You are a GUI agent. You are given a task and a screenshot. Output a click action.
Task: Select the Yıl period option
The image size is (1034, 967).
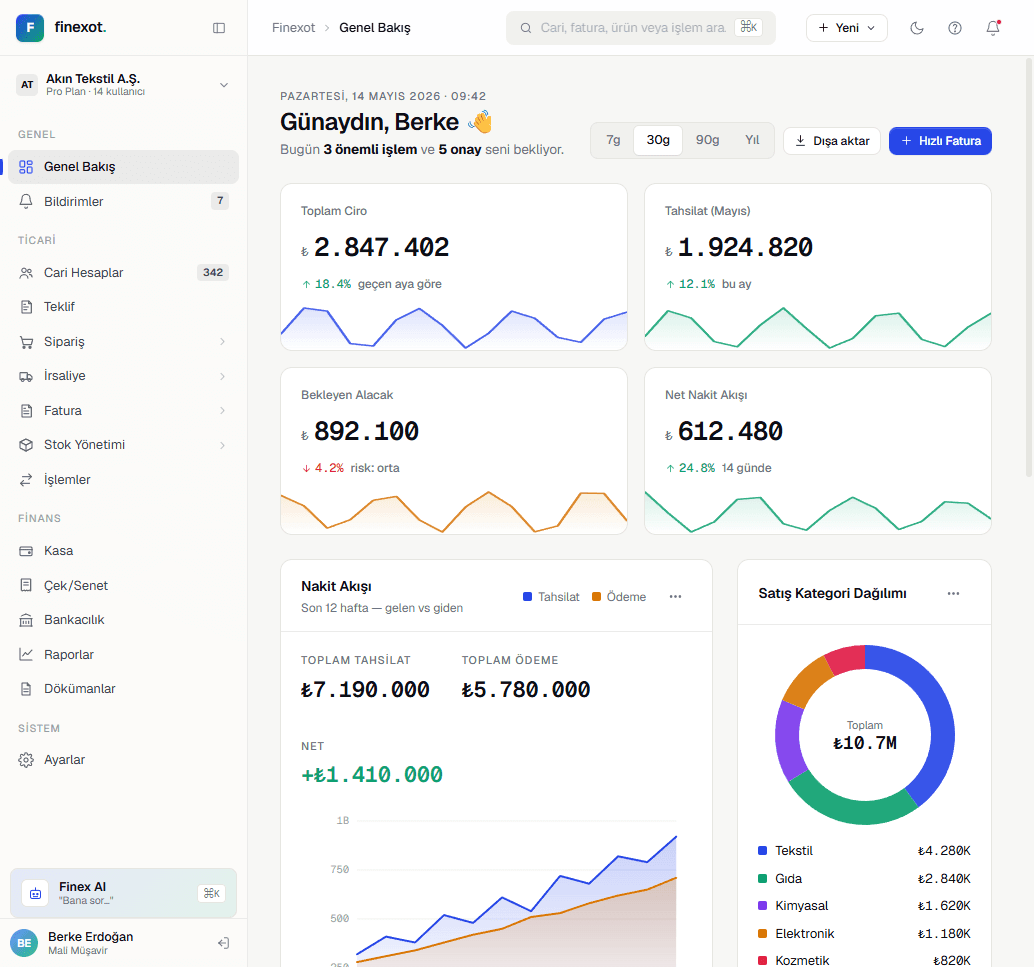[x=752, y=140]
